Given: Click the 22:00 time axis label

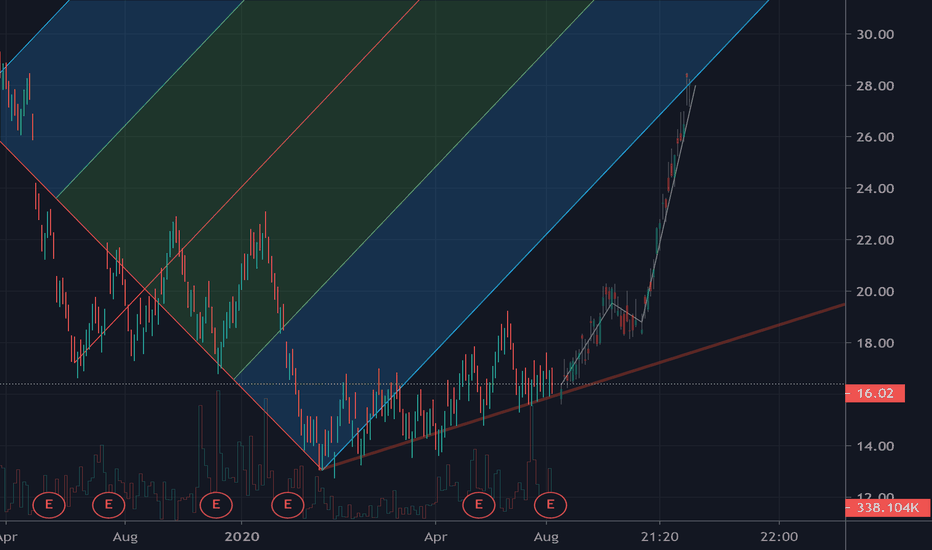Looking at the screenshot, I should coord(779,537).
